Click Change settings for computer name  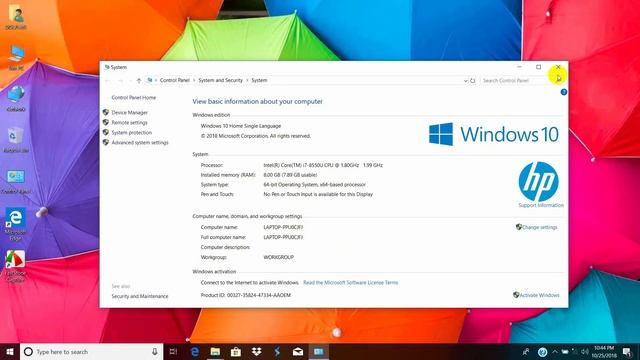point(539,227)
